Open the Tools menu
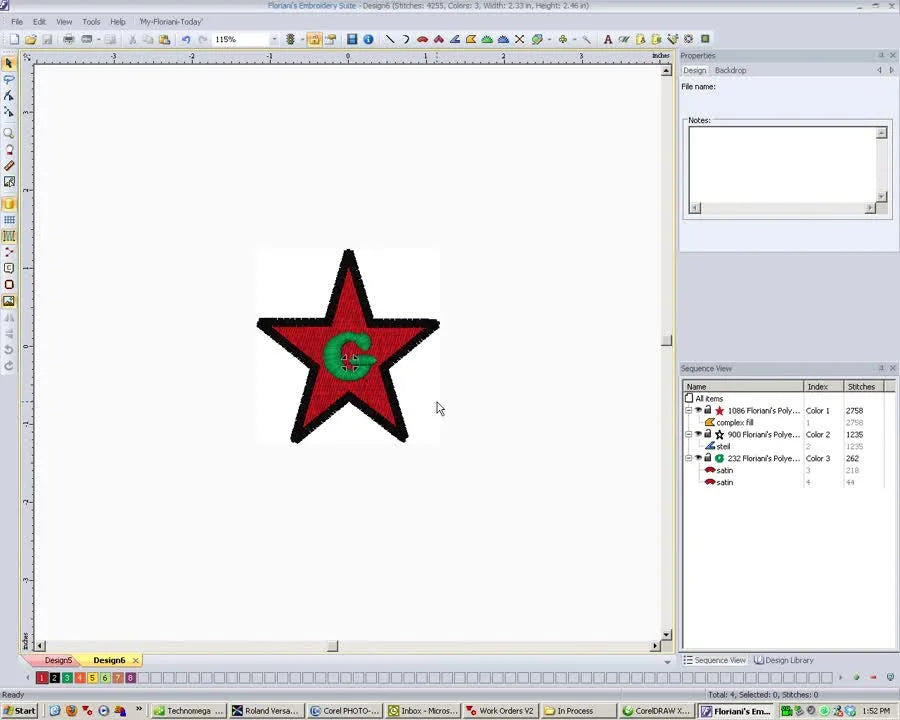 pos(91,22)
